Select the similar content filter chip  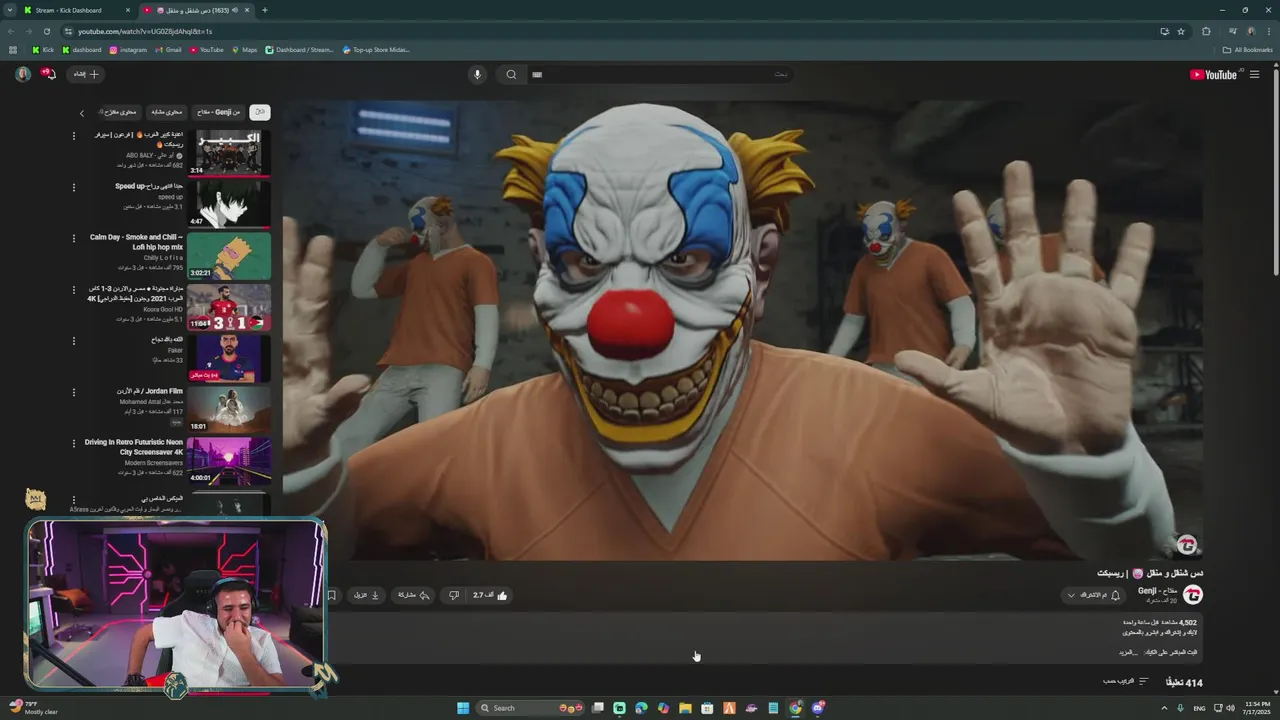coord(167,112)
